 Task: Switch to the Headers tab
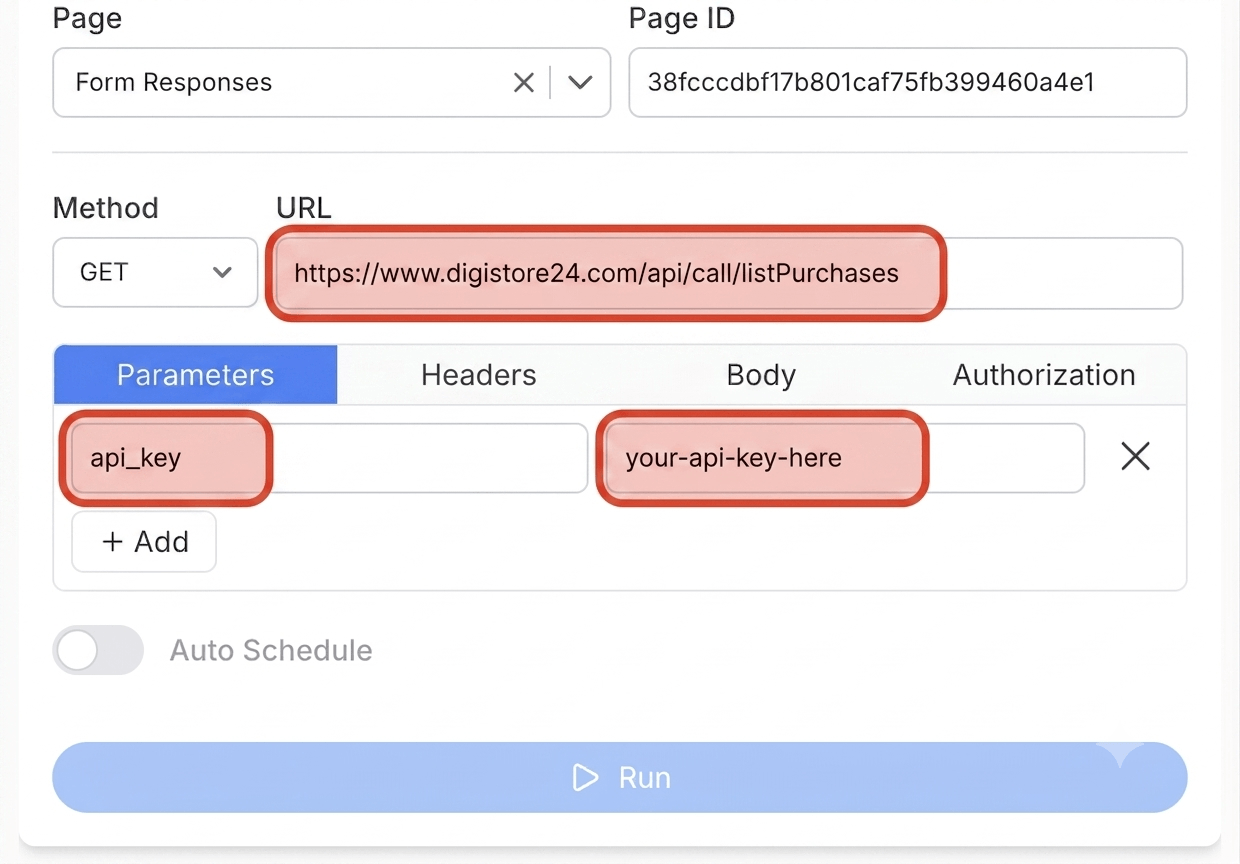pos(479,375)
